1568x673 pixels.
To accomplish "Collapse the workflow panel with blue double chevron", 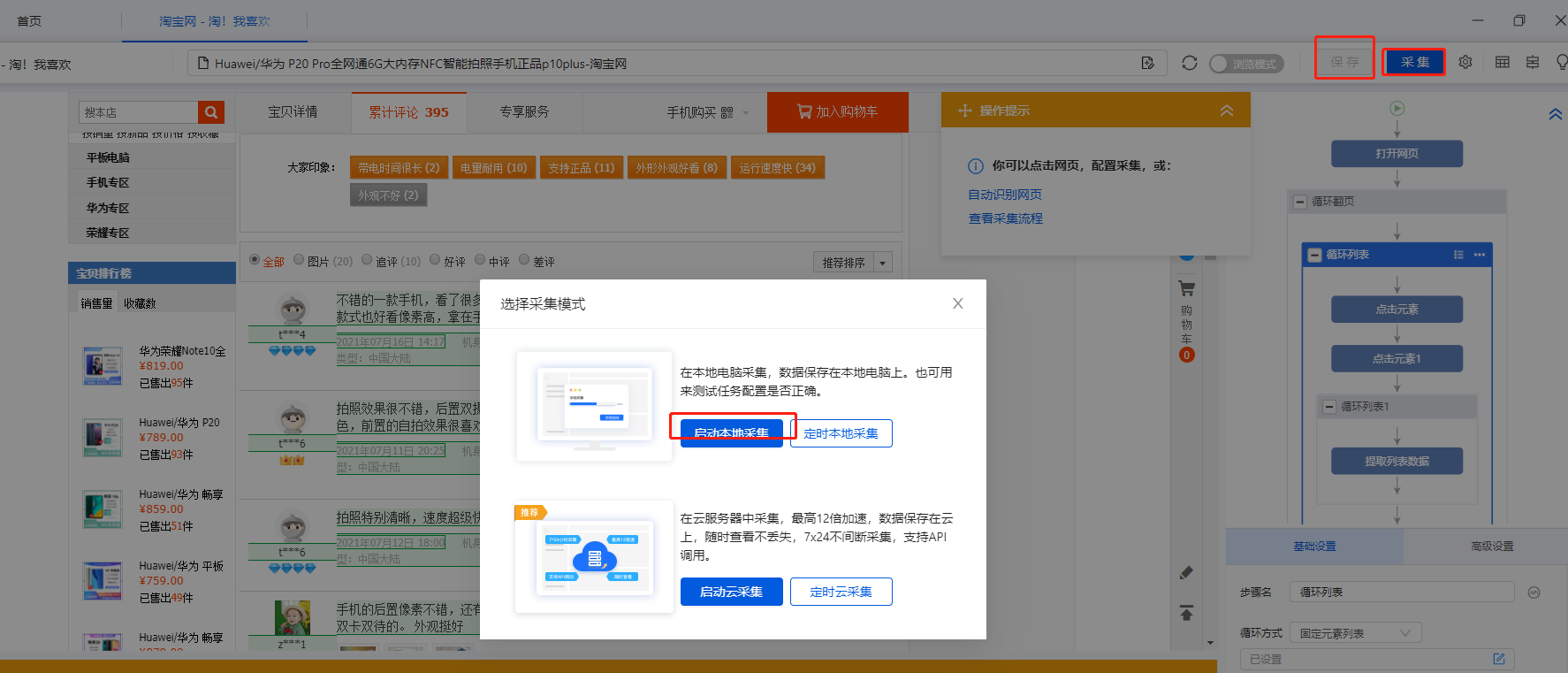I will coord(1556,114).
